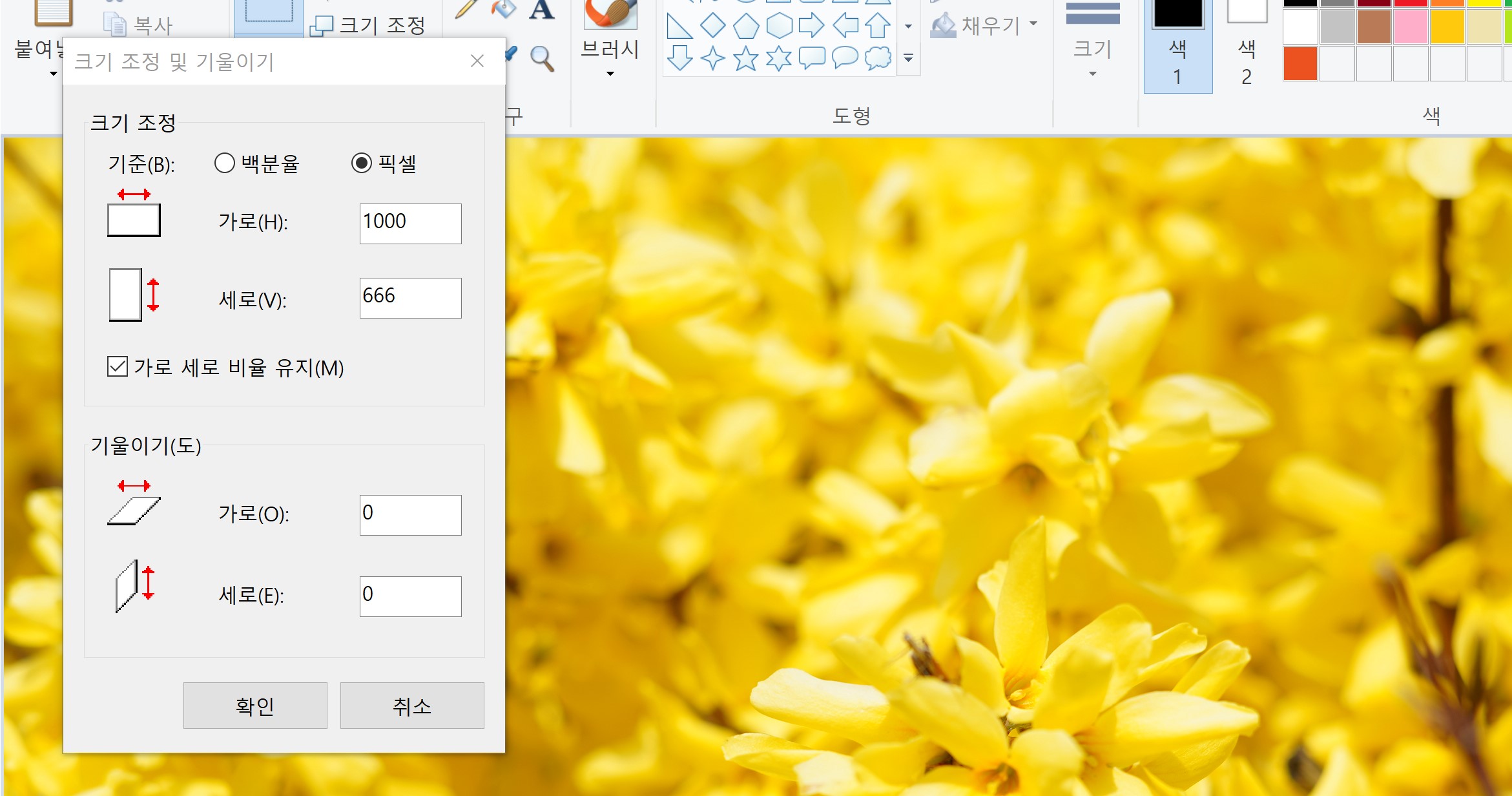Select the 픽셀 radio button

coord(361,163)
